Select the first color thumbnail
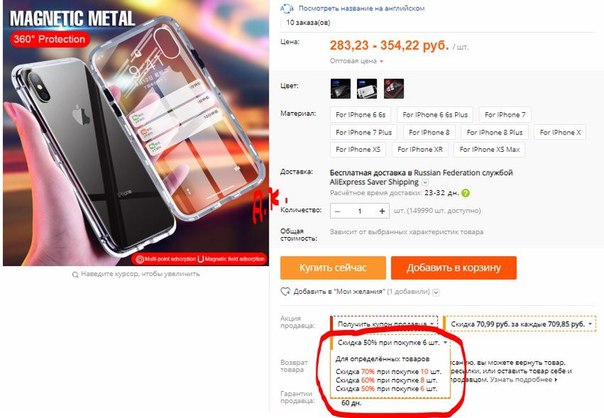This screenshot has width=604, height=418. (x=341, y=89)
